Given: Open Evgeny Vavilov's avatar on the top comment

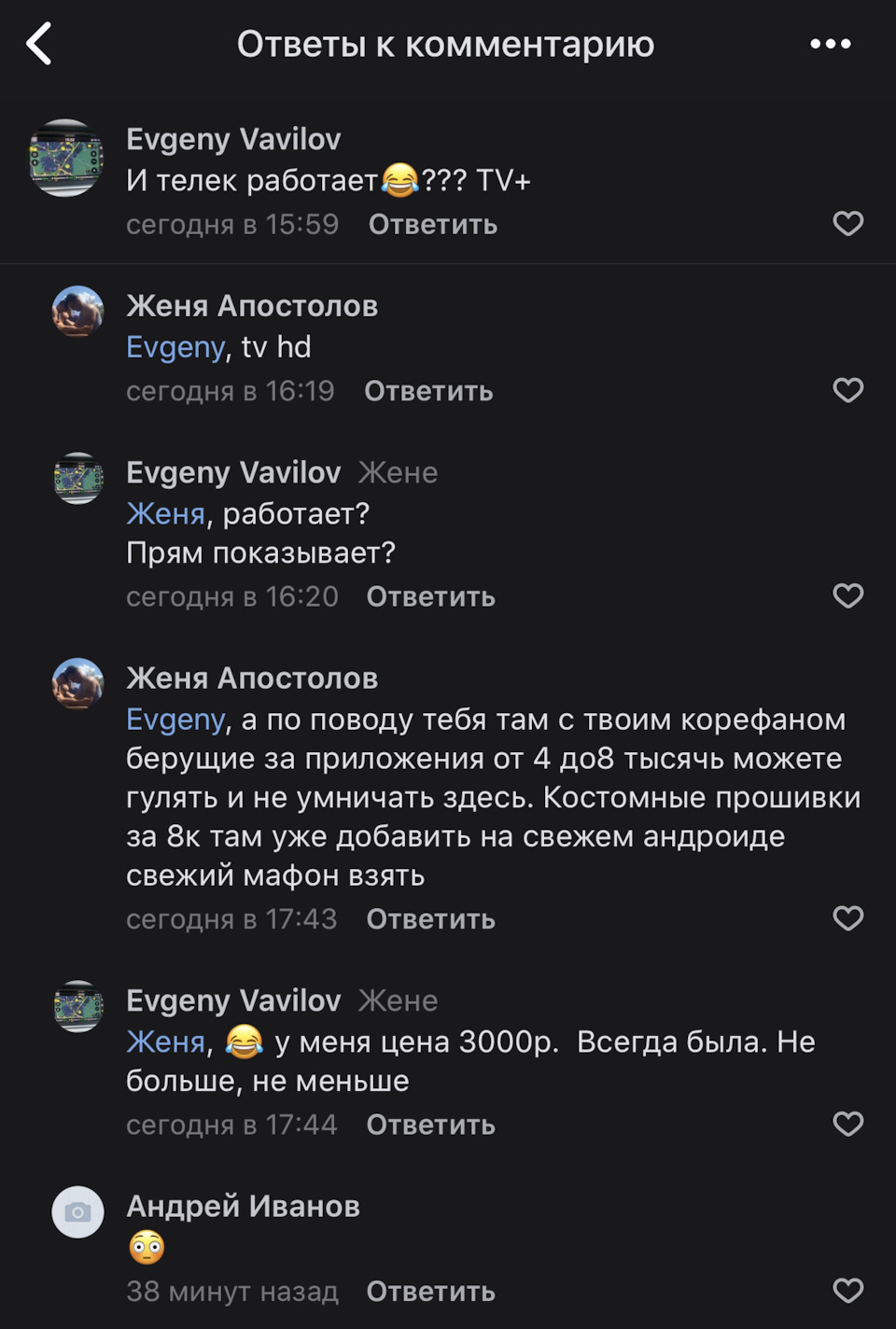Looking at the screenshot, I should (66, 158).
